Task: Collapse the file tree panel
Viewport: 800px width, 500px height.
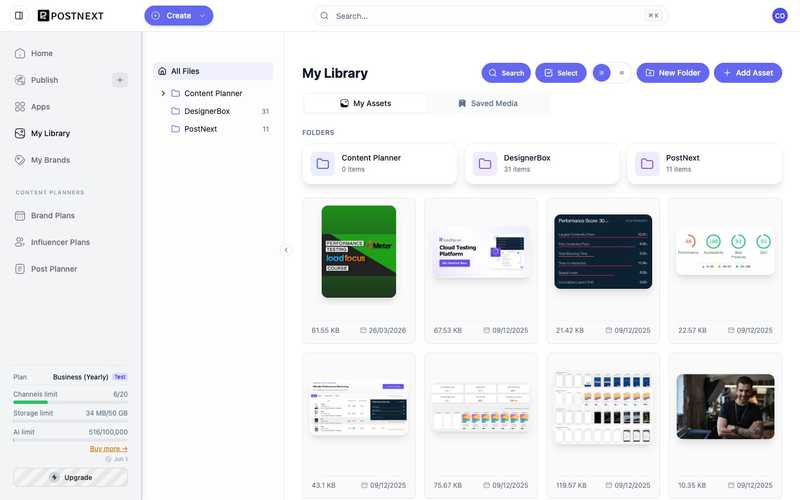Action: click(286, 250)
